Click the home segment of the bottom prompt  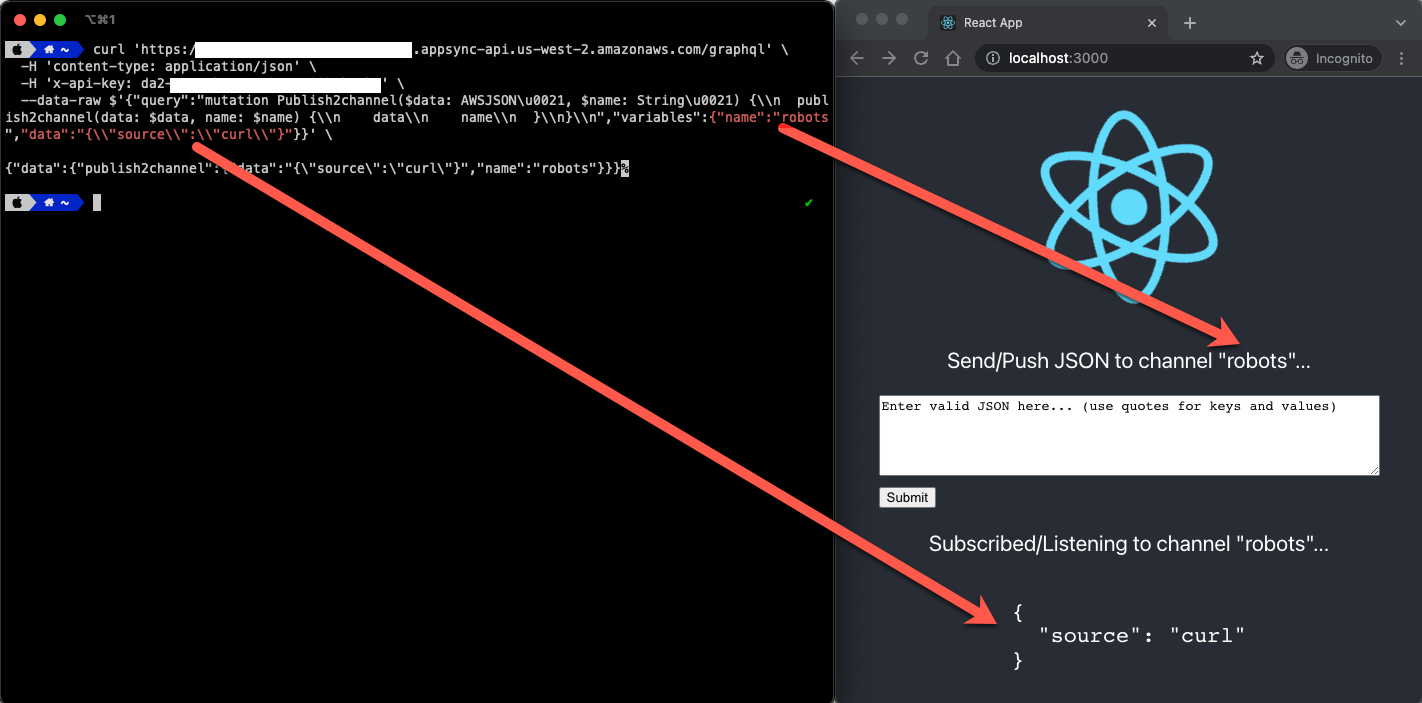[x=58, y=203]
